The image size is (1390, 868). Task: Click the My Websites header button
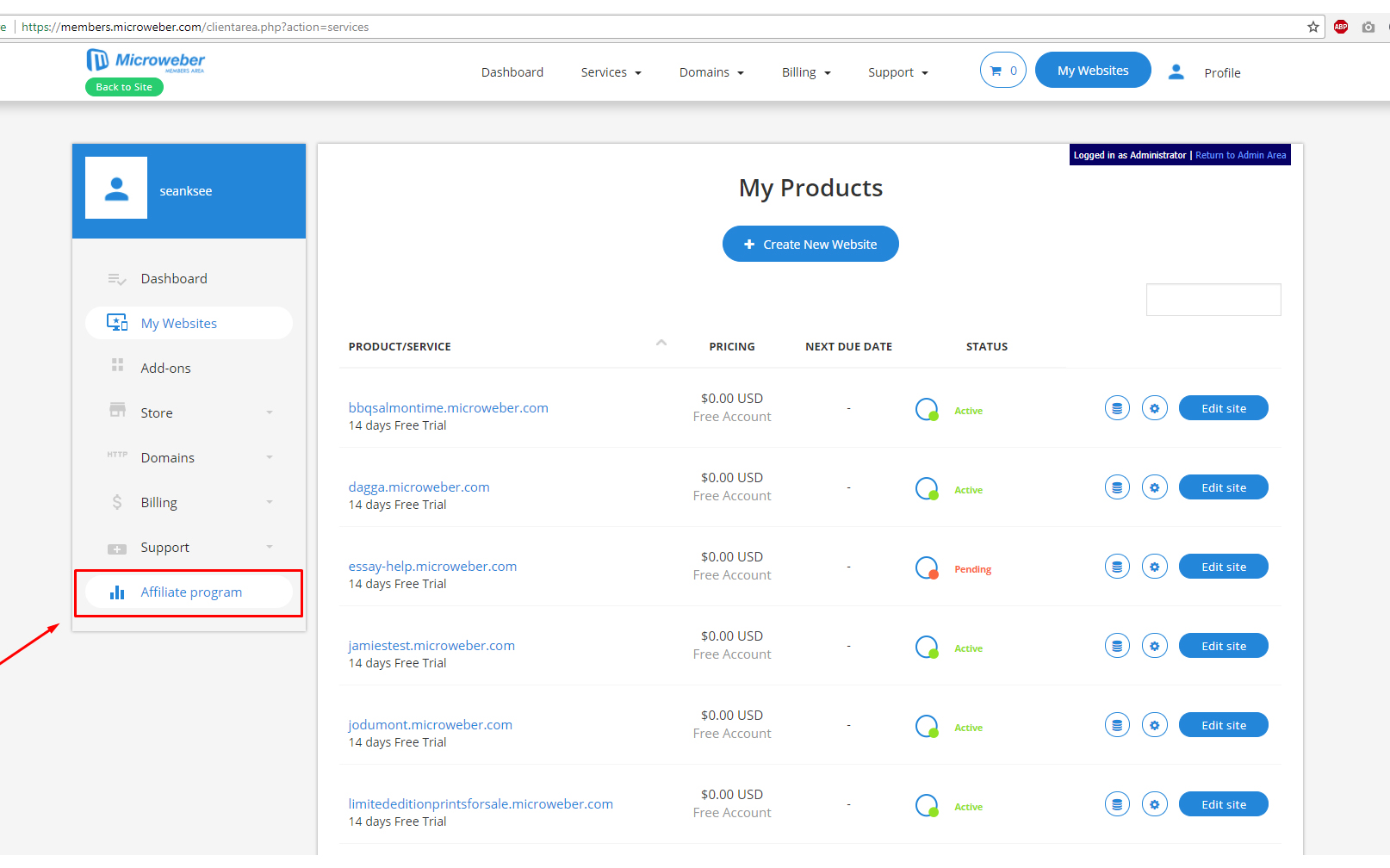pos(1093,70)
